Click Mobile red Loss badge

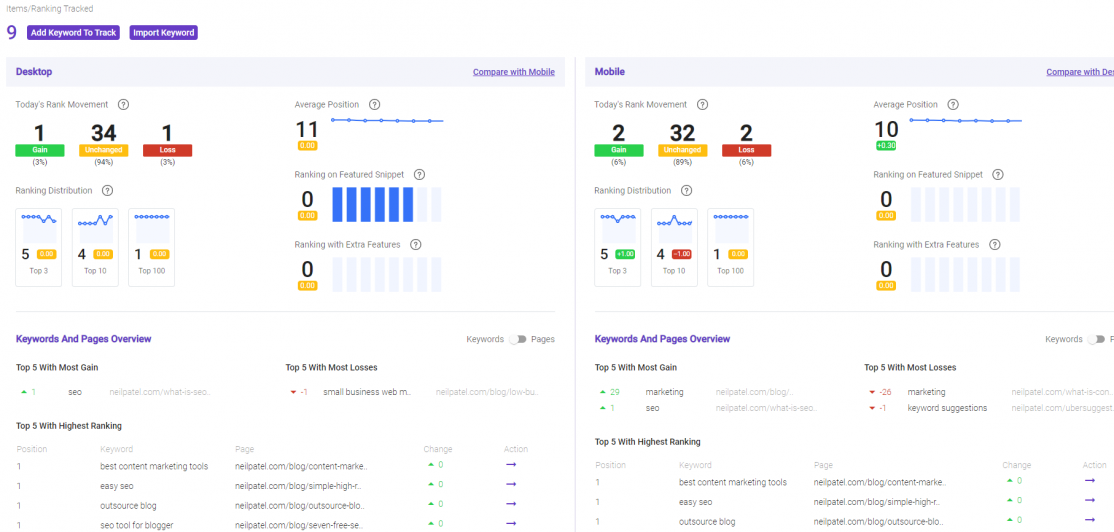pos(747,151)
